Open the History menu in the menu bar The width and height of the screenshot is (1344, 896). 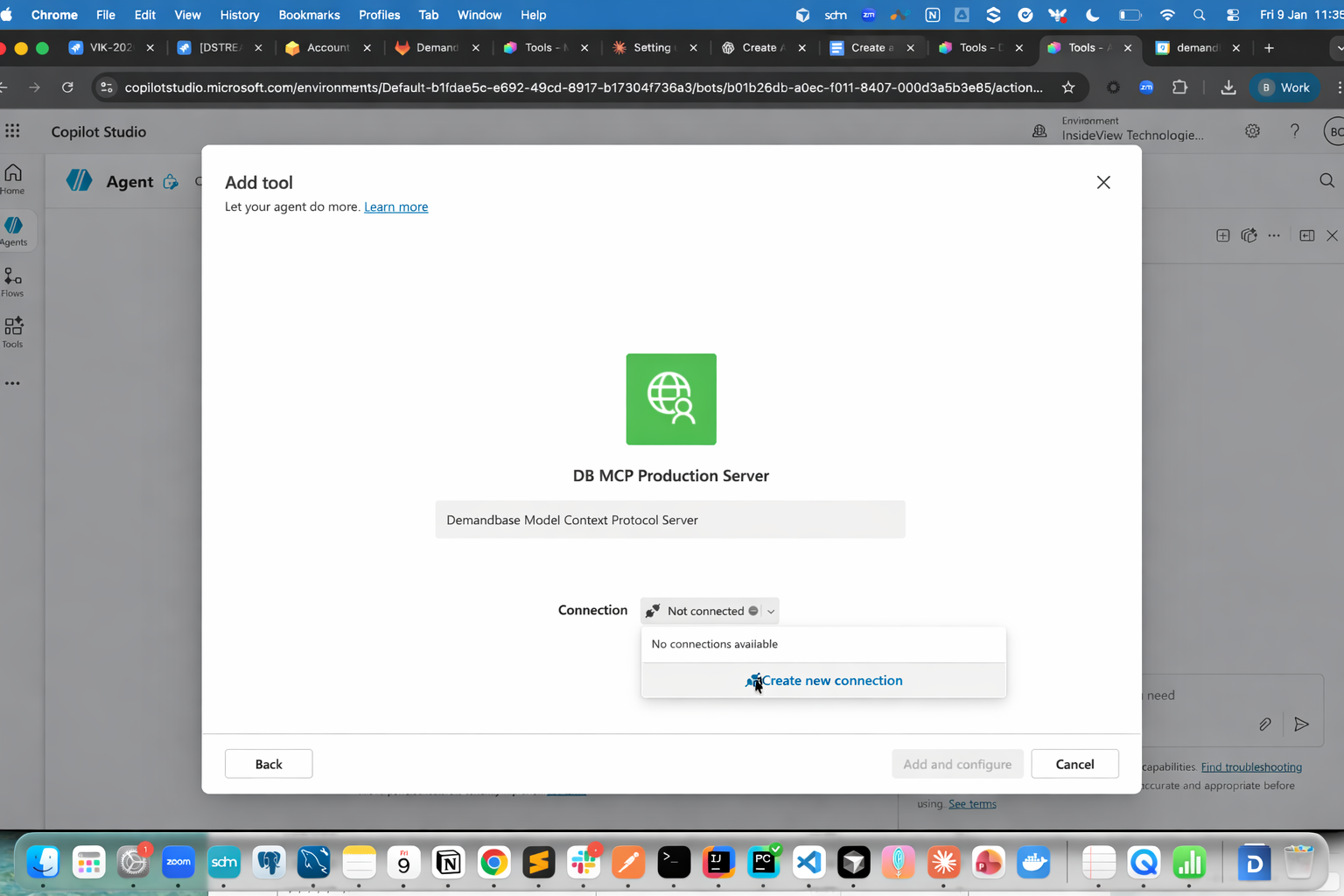point(240,15)
